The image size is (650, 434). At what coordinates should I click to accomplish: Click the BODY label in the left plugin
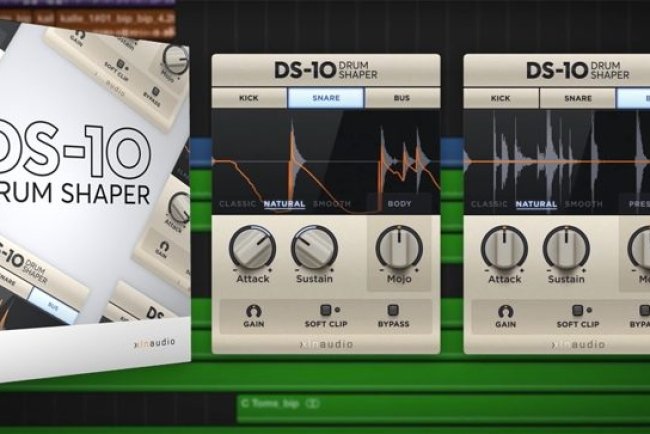[x=399, y=204]
